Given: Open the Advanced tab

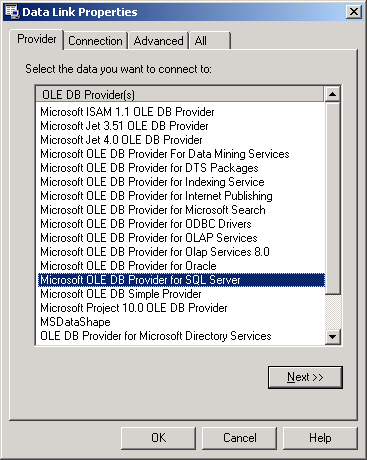Looking at the screenshot, I should (158, 41).
